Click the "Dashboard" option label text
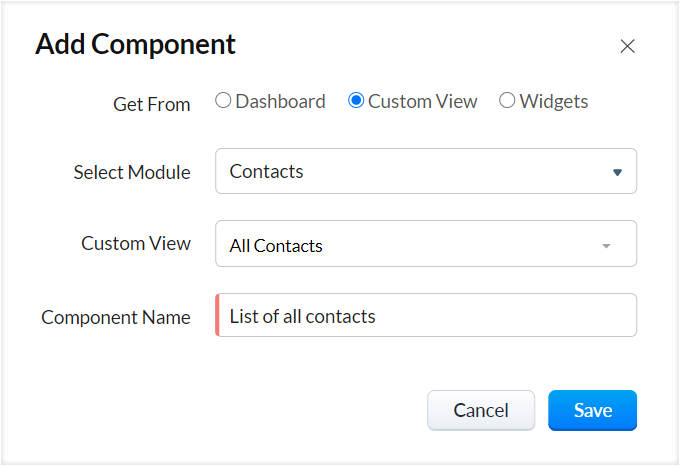680x466 pixels. pos(280,101)
